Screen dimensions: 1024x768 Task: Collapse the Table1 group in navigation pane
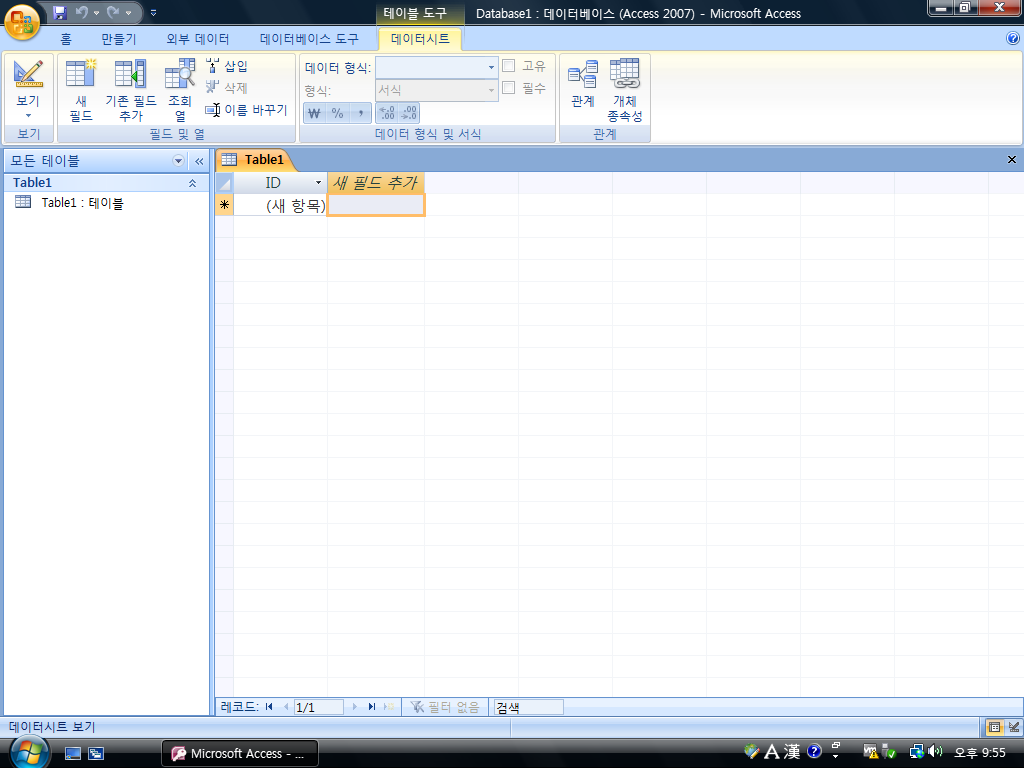[x=192, y=183]
